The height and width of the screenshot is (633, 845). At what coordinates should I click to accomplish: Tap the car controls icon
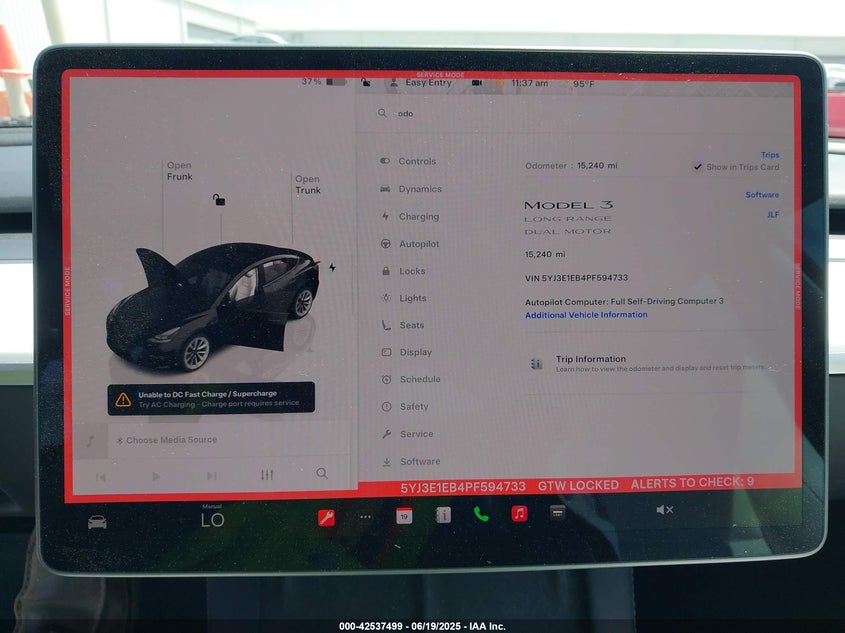(x=97, y=521)
